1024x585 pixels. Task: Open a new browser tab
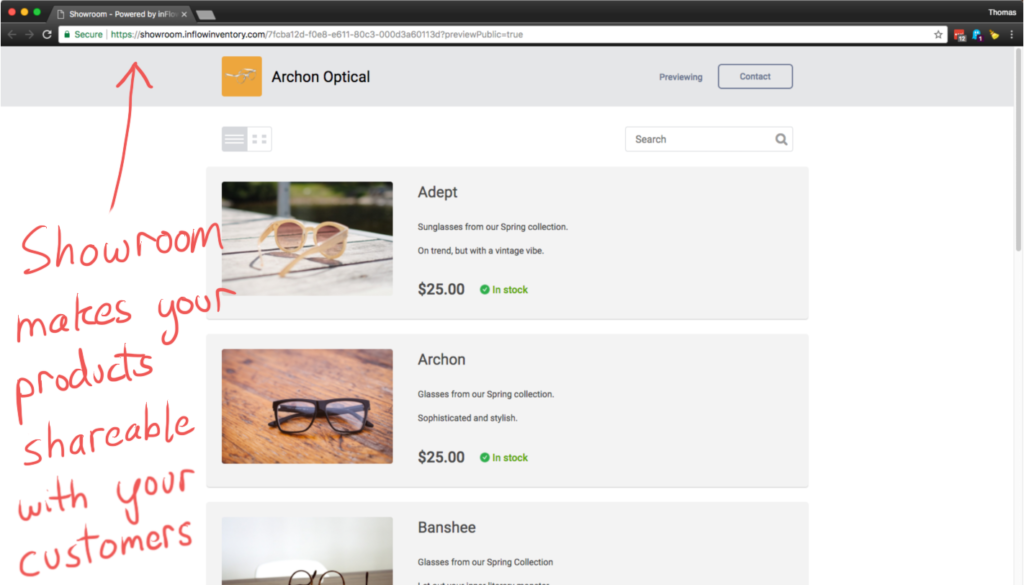[x=206, y=14]
